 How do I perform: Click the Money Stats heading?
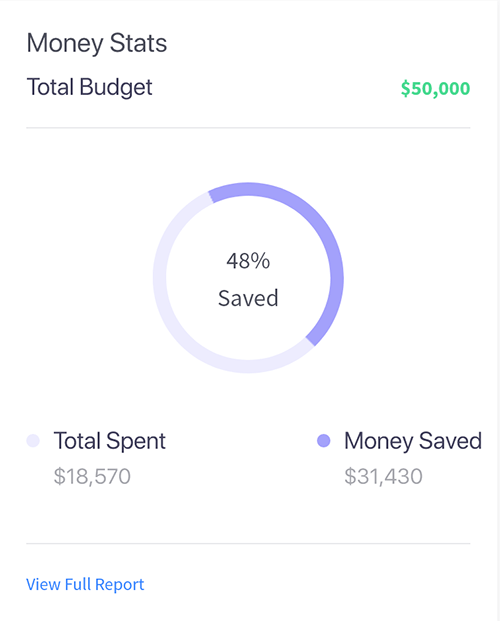coord(97,43)
